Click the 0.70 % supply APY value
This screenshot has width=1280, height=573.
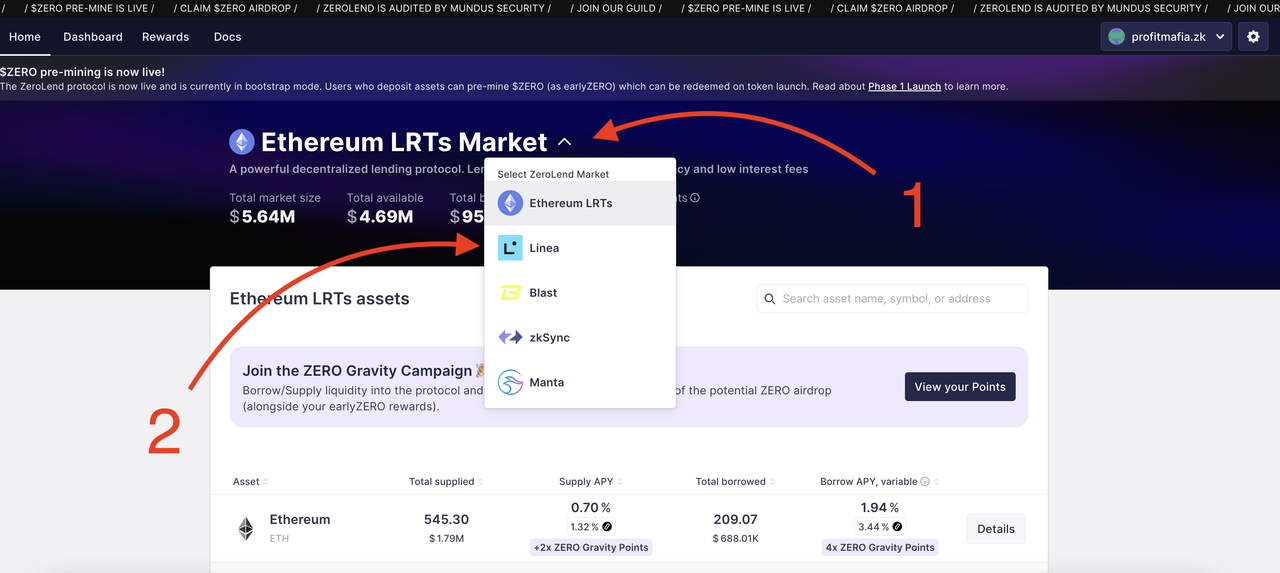click(591, 508)
